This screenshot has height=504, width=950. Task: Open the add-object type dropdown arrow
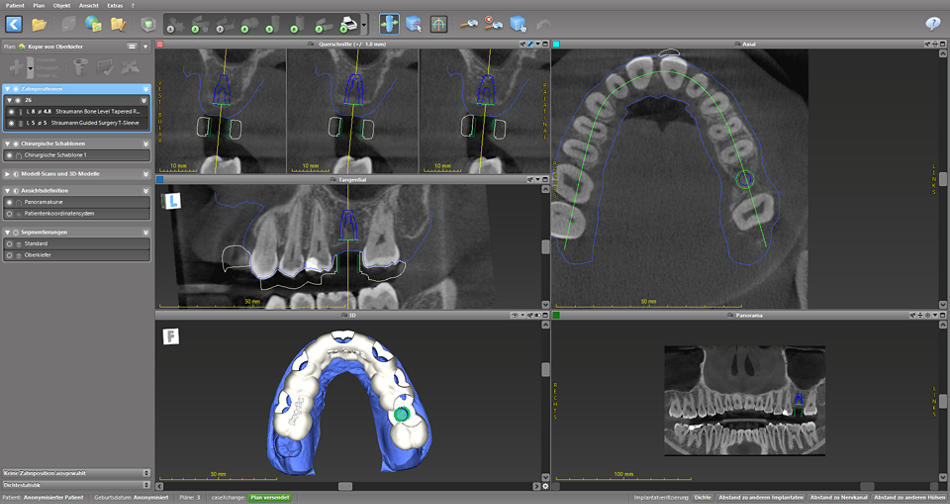[x=30, y=67]
